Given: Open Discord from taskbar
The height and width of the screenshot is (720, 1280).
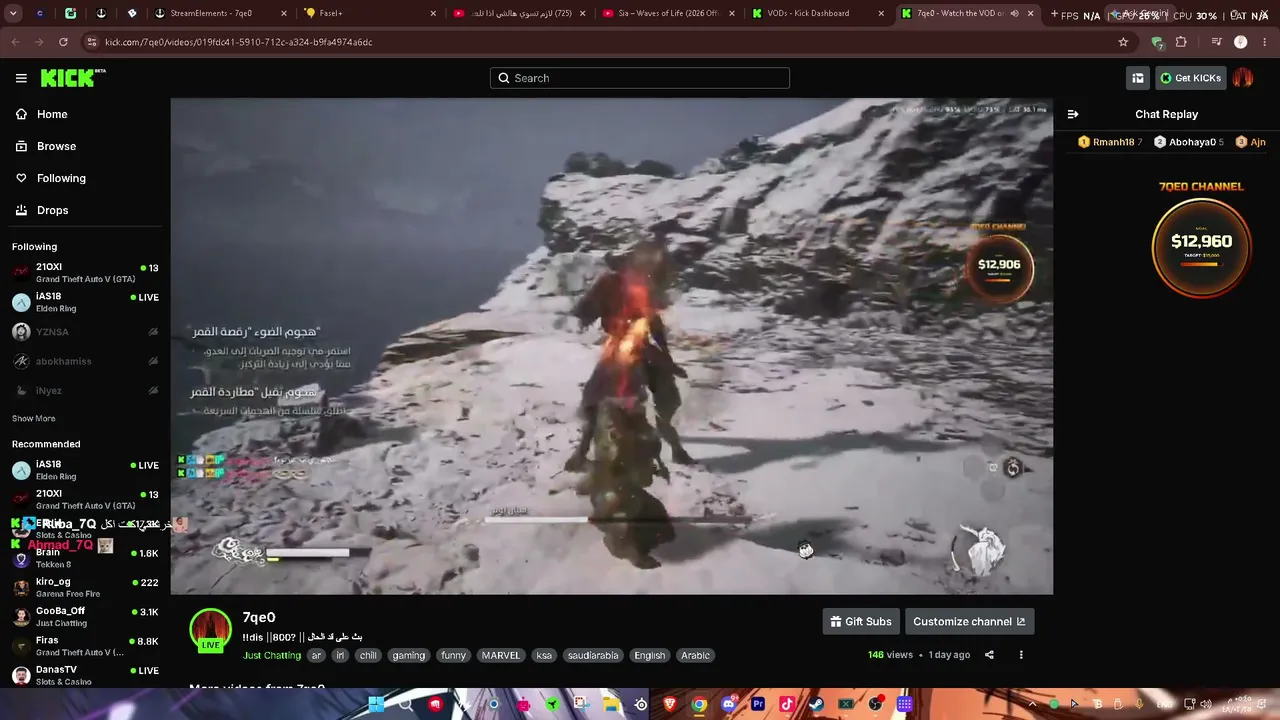Looking at the screenshot, I should point(729,705).
